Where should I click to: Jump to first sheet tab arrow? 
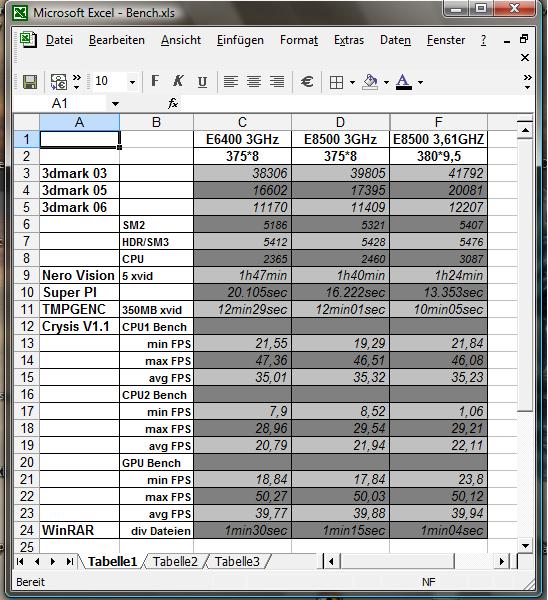click(20, 561)
